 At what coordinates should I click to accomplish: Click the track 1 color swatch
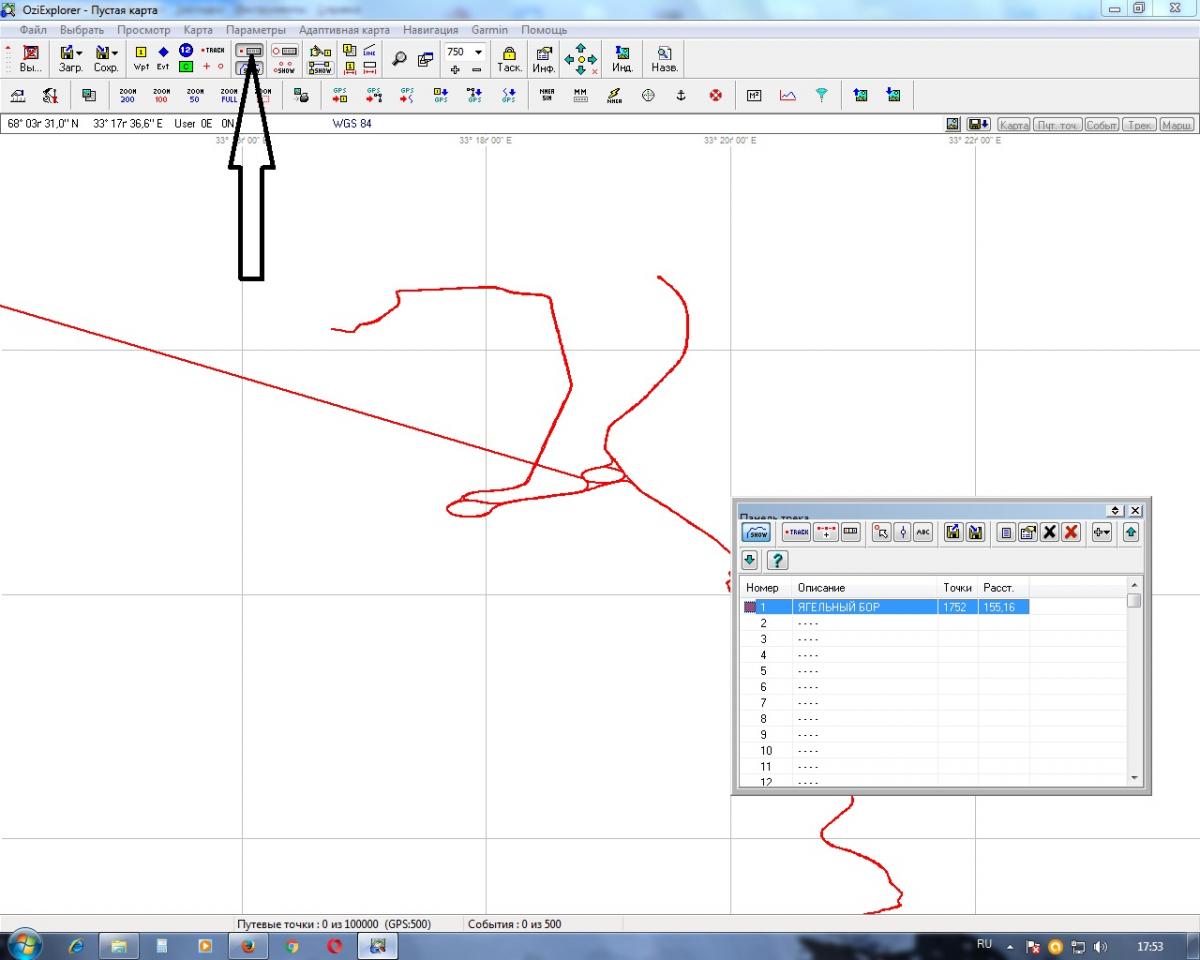pyautogui.click(x=750, y=607)
